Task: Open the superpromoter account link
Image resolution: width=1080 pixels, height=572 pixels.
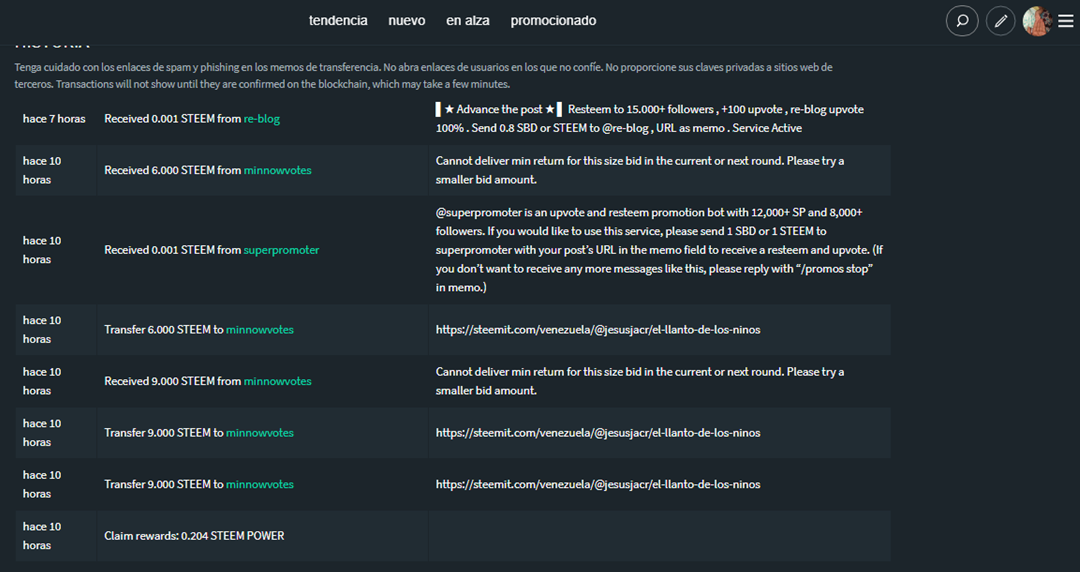Action: tap(281, 250)
